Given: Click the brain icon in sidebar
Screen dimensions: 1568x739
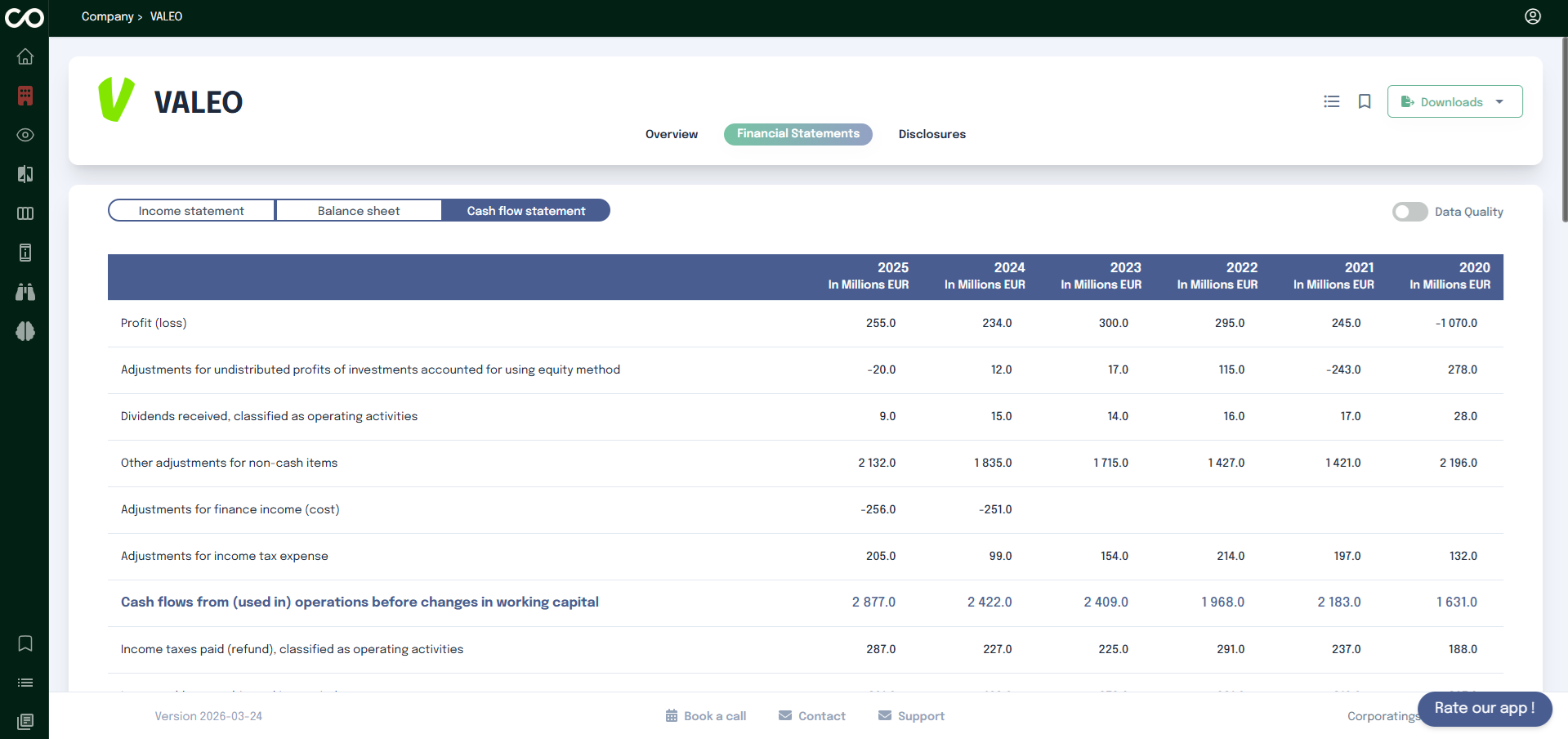Looking at the screenshot, I should [x=25, y=331].
